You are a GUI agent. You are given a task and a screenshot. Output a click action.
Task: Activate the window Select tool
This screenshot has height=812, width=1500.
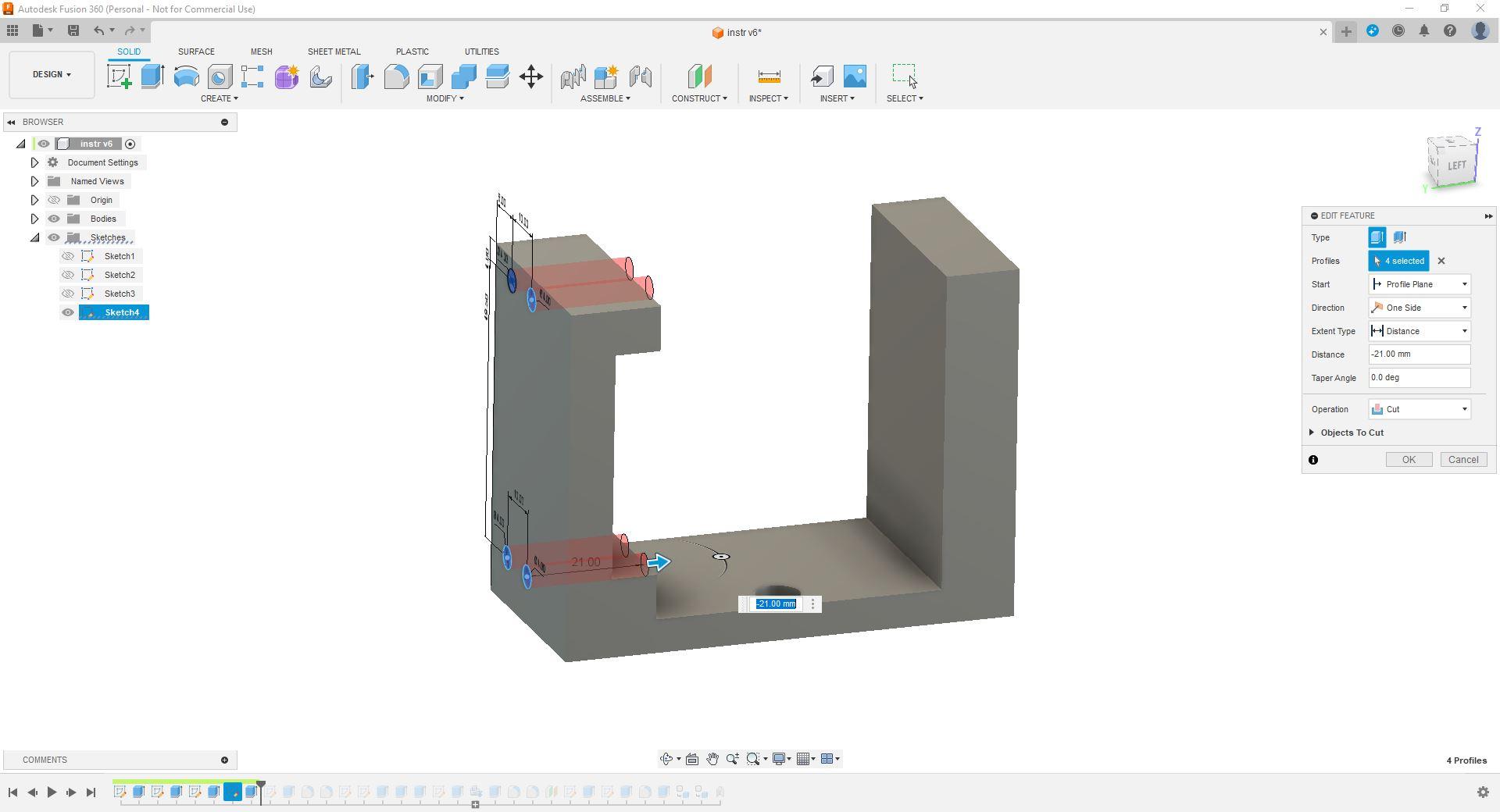click(905, 77)
